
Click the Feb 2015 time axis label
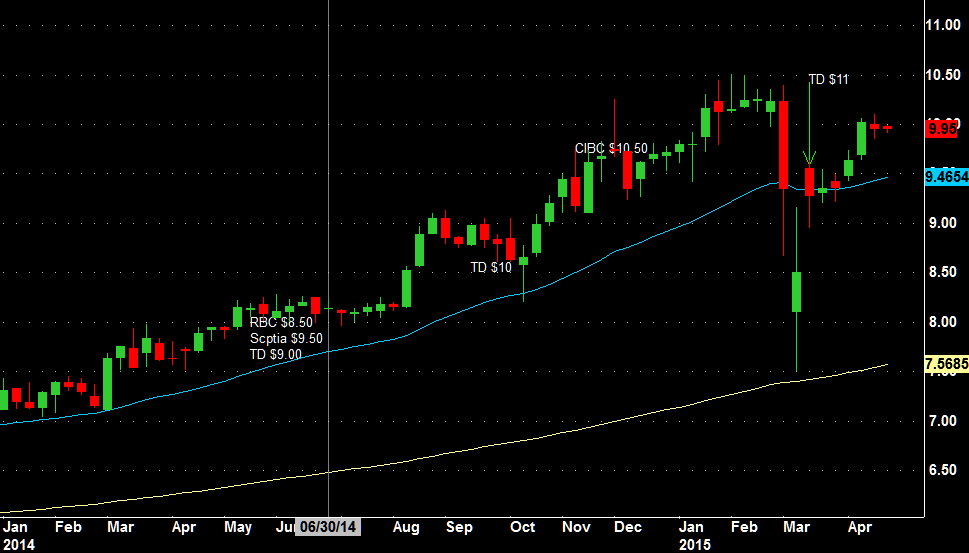tap(744, 527)
